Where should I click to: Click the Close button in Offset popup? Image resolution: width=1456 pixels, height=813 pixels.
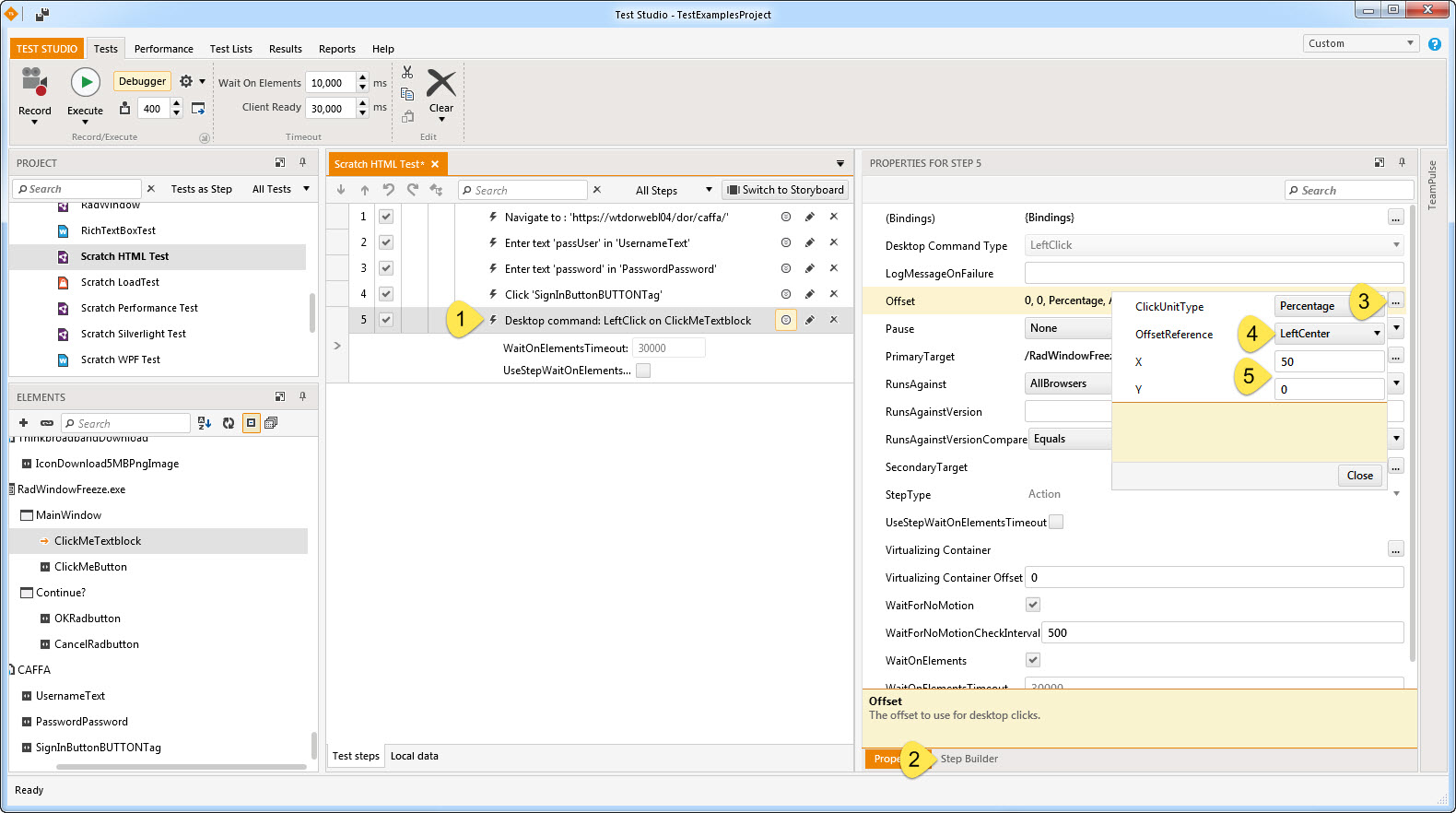(x=1359, y=476)
